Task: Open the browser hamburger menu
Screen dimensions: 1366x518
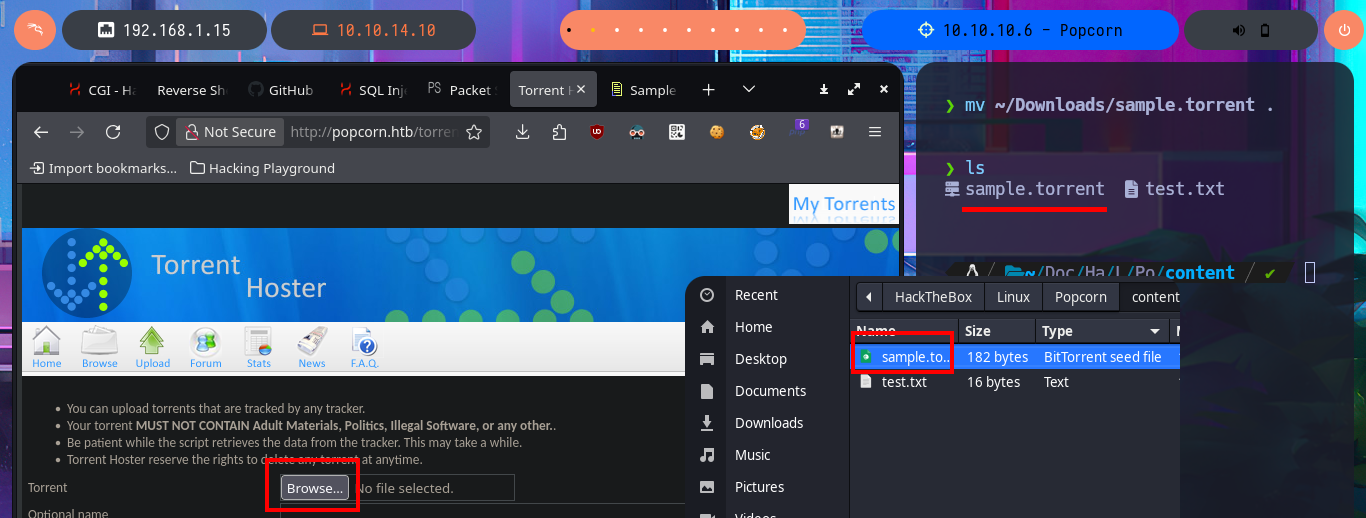Action: [x=875, y=132]
